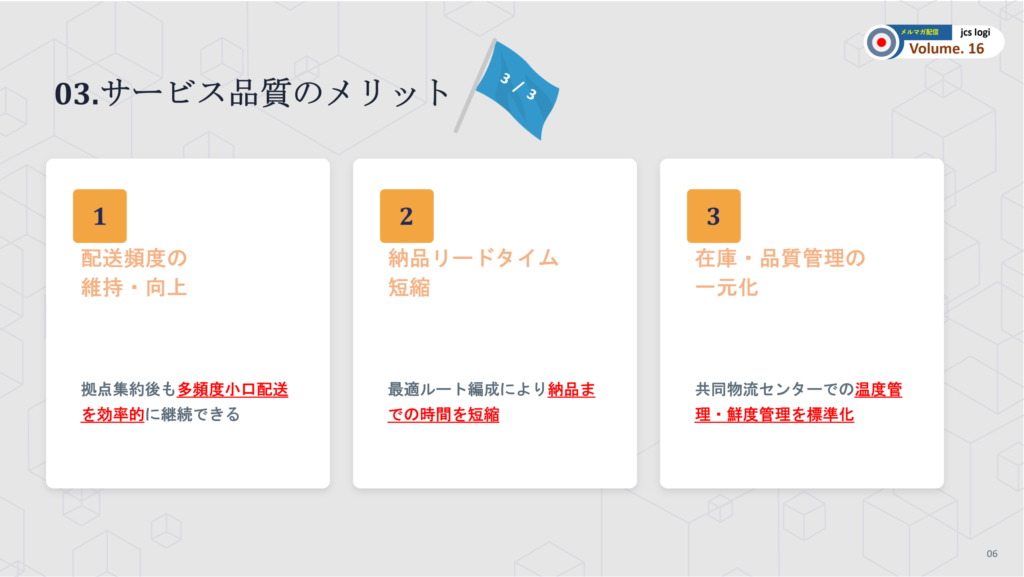Click the red target bullseye logo icon

point(882,42)
